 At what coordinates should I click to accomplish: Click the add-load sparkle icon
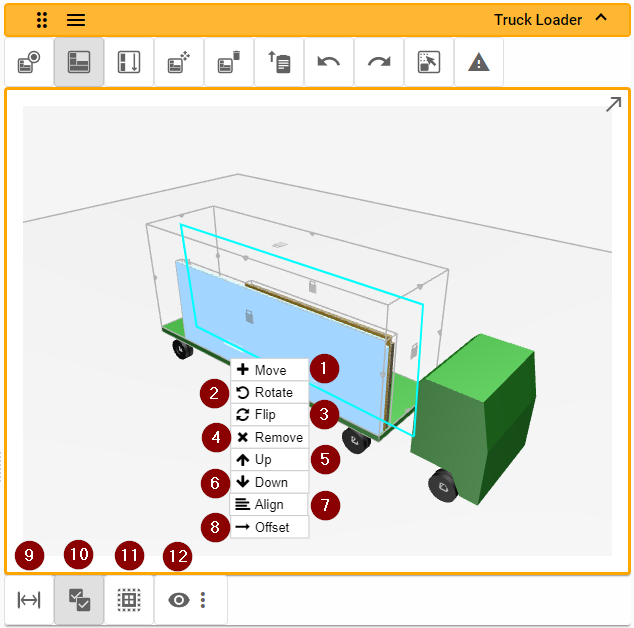(179, 62)
